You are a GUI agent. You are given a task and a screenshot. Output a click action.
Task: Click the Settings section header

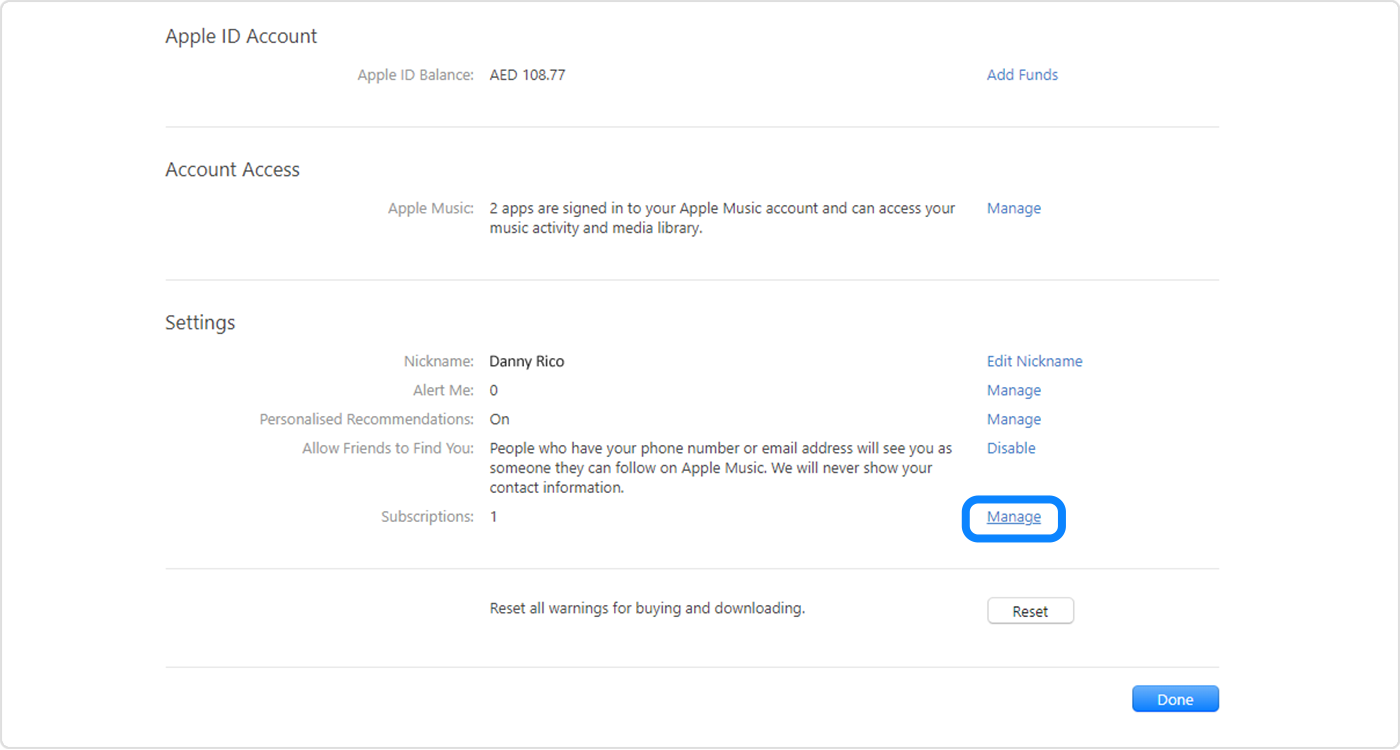coord(200,322)
